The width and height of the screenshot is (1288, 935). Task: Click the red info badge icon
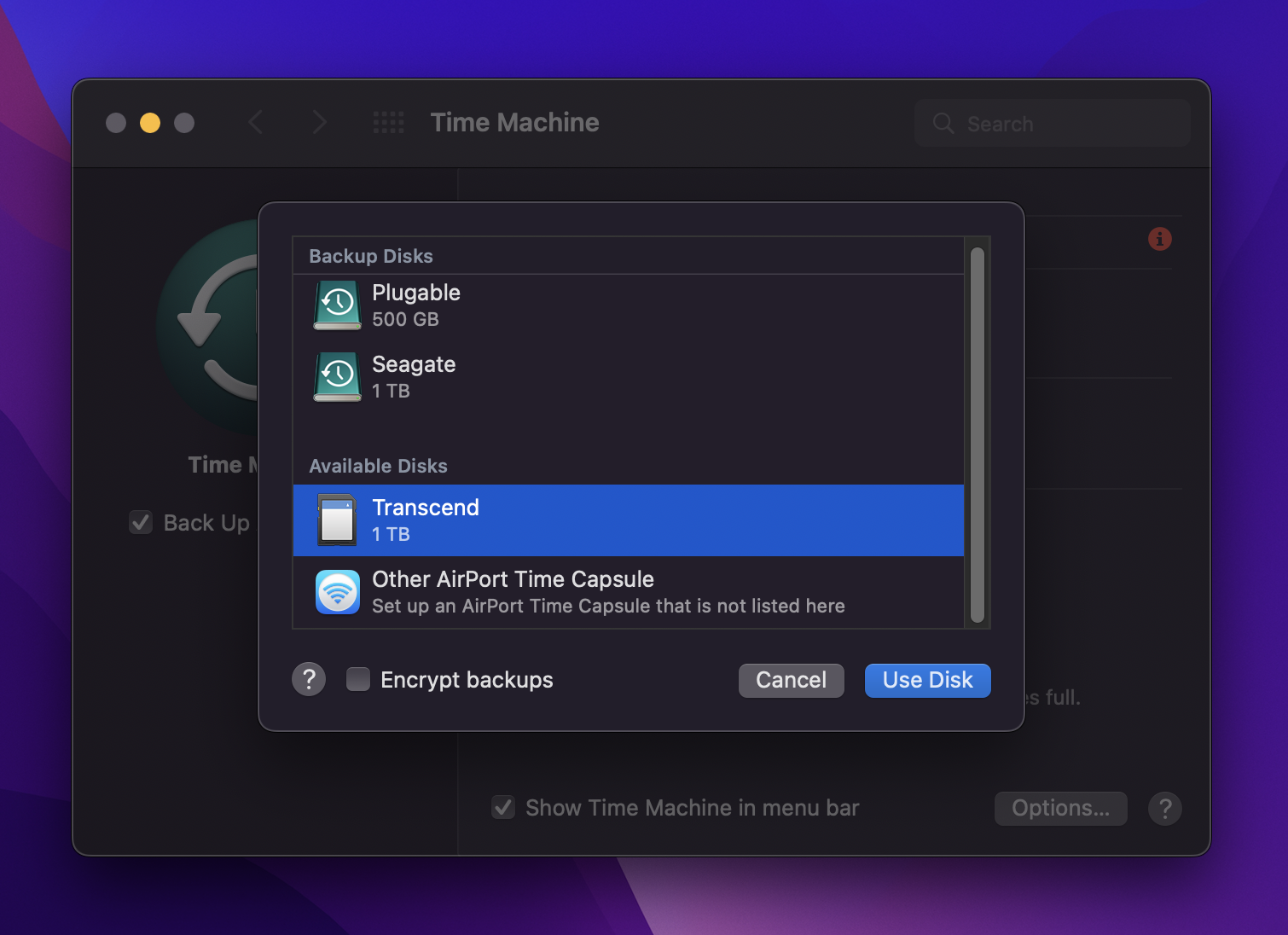pyautogui.click(x=1159, y=240)
